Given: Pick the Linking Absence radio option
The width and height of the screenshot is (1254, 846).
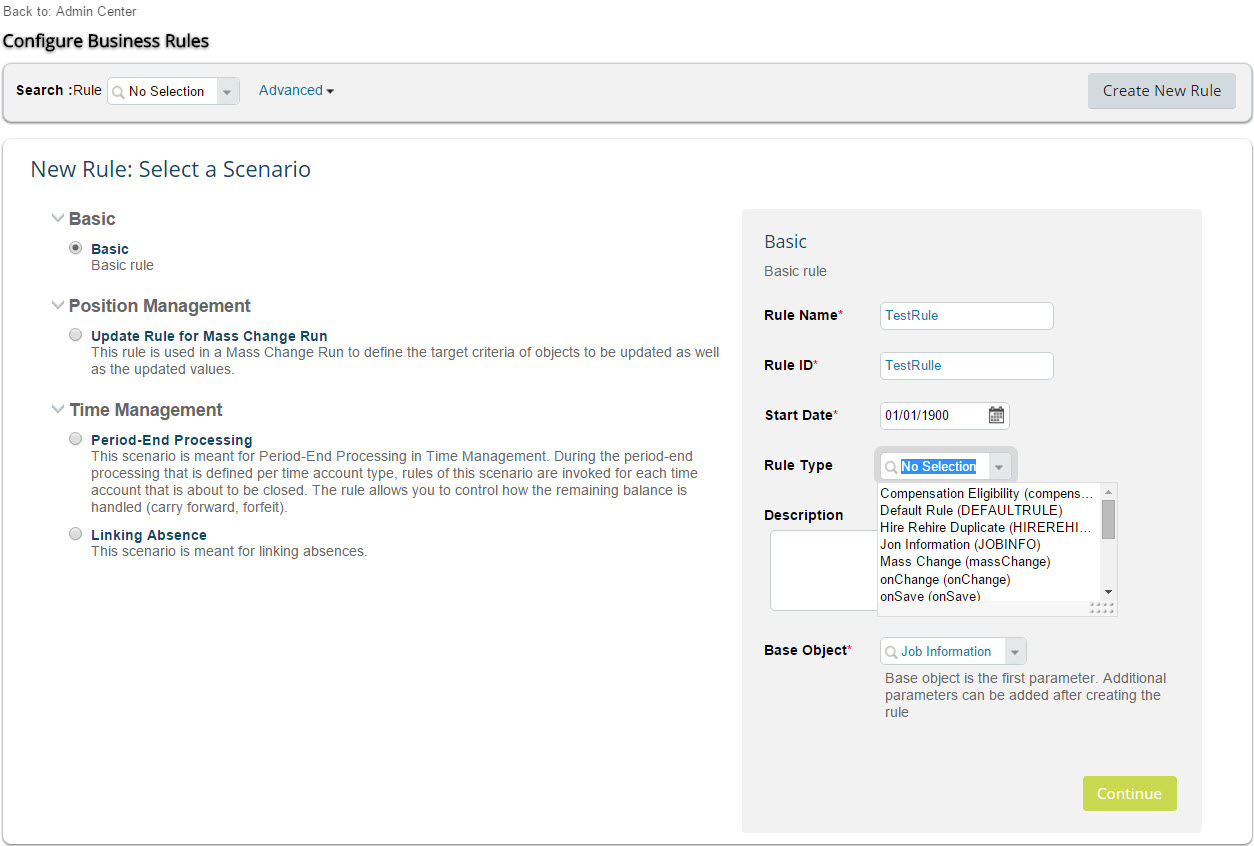Looking at the screenshot, I should pyautogui.click(x=76, y=534).
